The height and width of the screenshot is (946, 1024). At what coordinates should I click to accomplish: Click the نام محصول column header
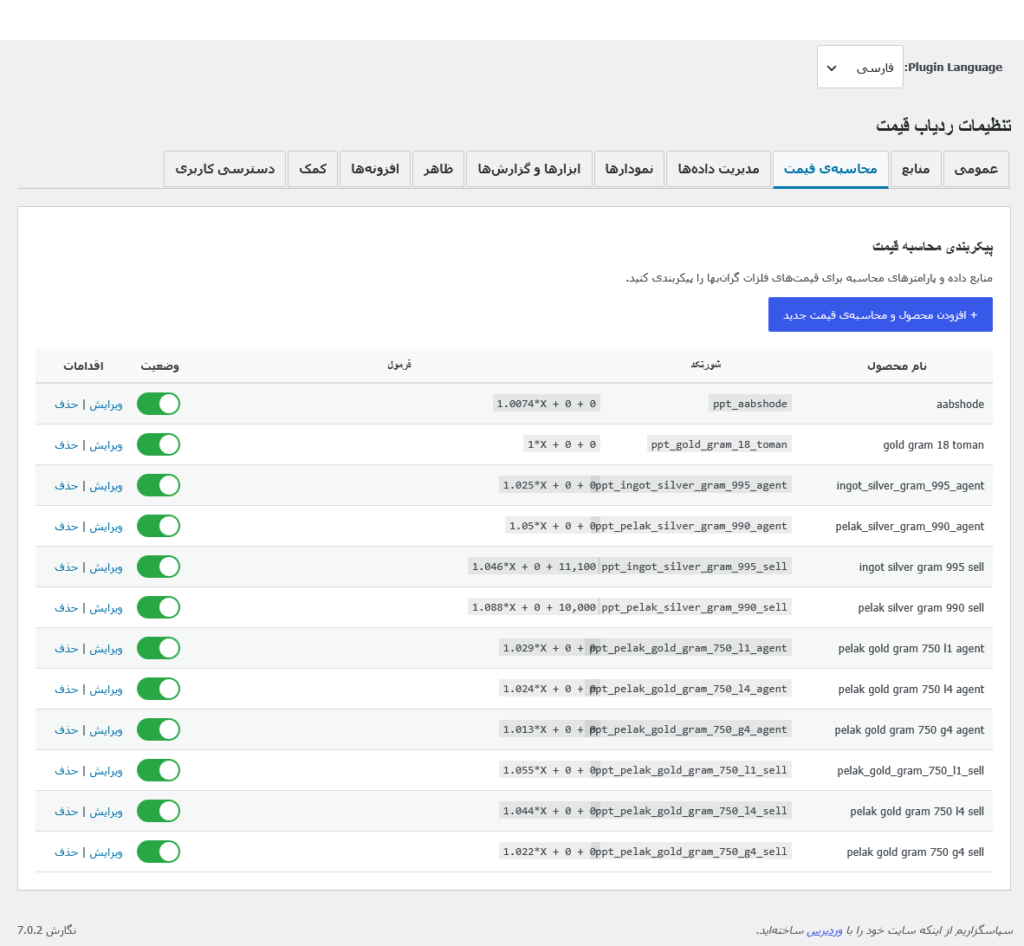897,366
